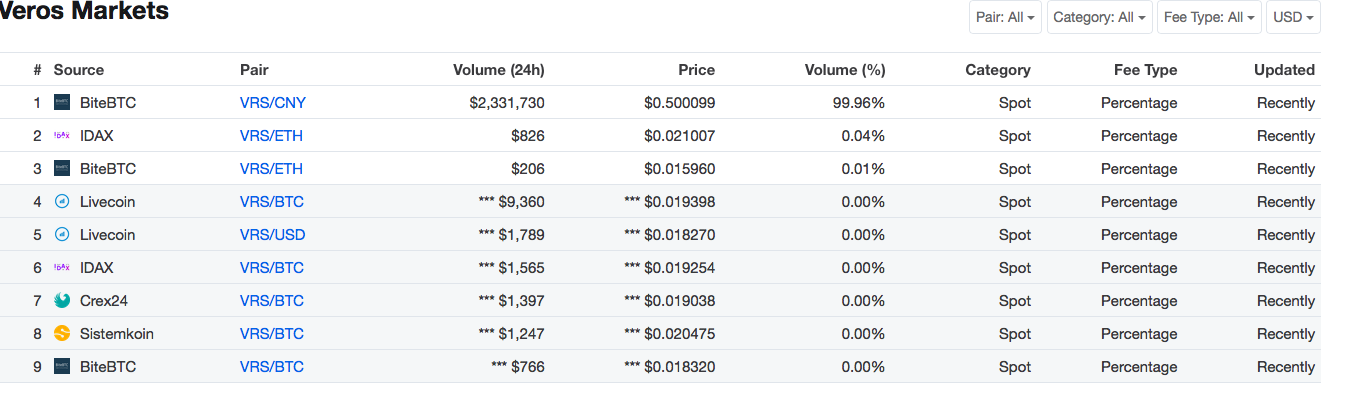Click the BiteBTC logo in row 9

62,366
